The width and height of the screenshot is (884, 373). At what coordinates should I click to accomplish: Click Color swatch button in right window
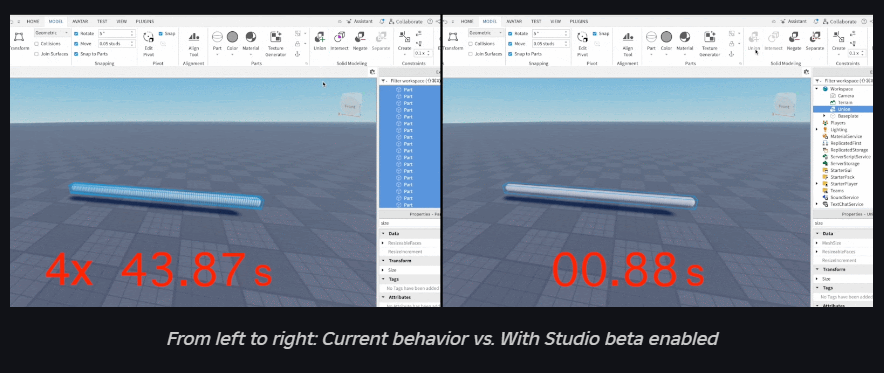click(666, 37)
